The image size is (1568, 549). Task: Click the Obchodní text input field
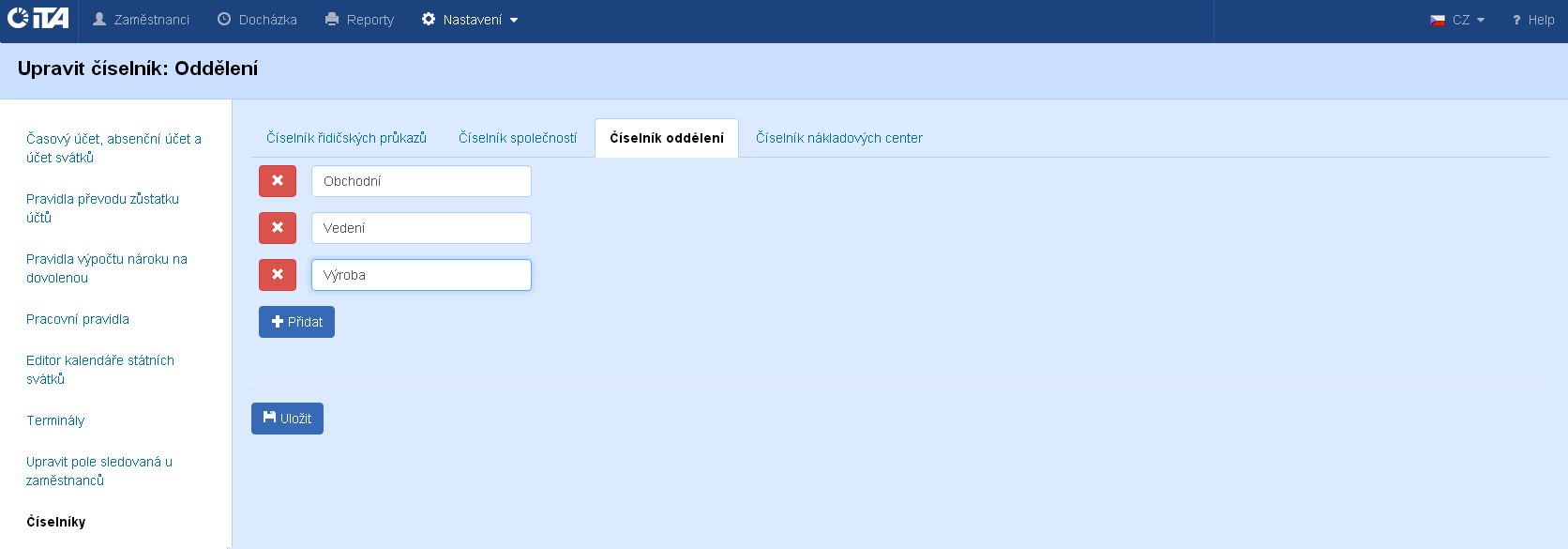click(x=421, y=181)
